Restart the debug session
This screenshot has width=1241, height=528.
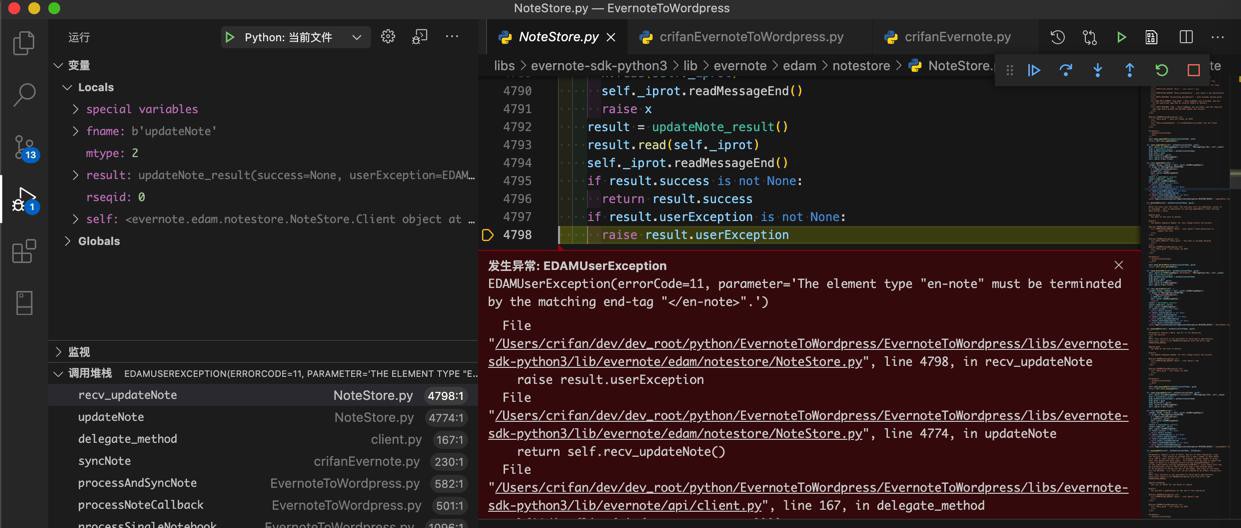(1162, 71)
